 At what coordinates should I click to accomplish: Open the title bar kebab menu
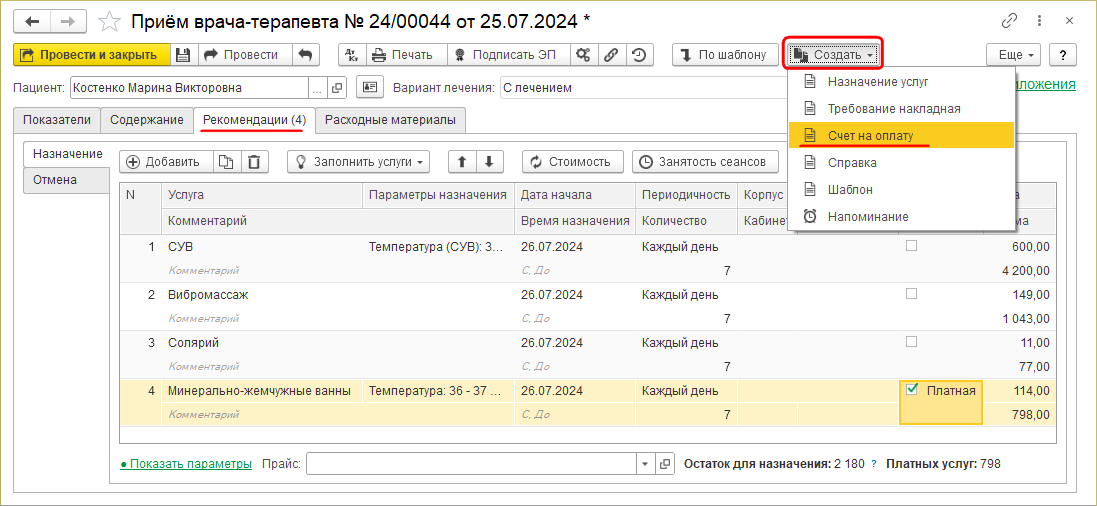point(1039,22)
